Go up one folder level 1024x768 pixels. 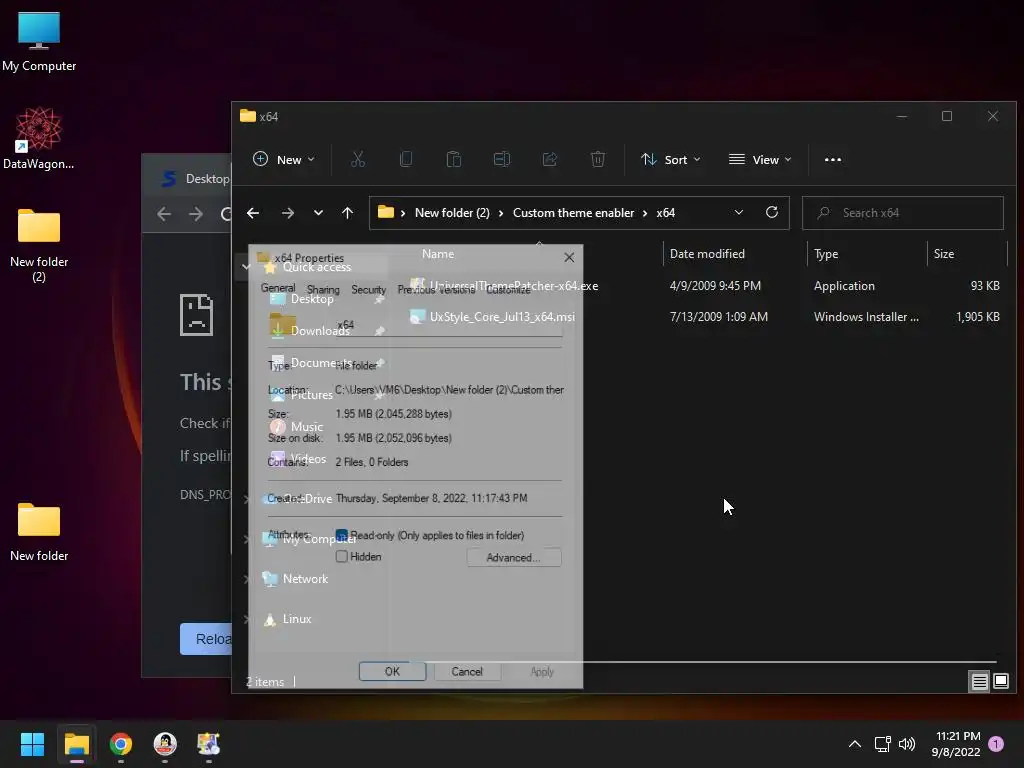coord(347,213)
